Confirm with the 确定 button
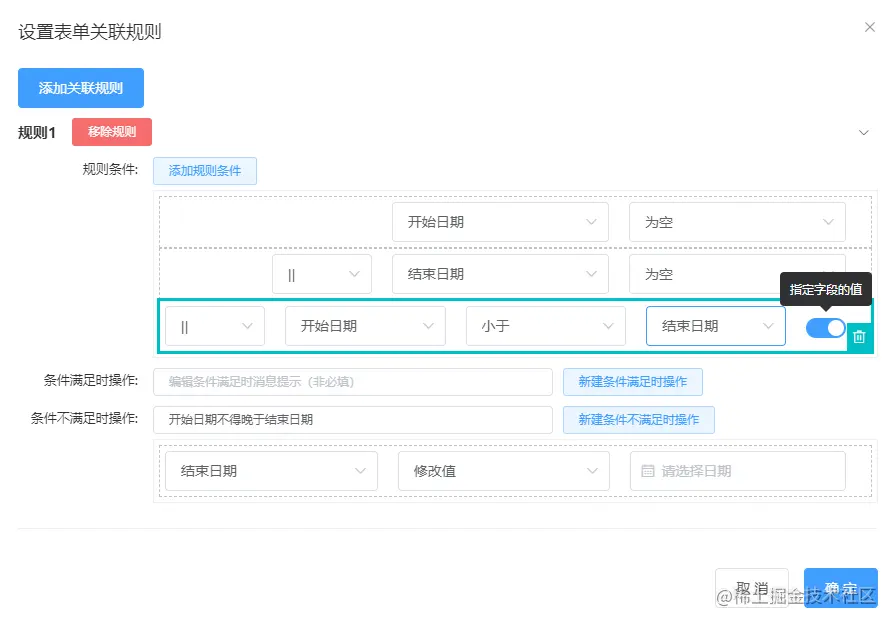 841,588
